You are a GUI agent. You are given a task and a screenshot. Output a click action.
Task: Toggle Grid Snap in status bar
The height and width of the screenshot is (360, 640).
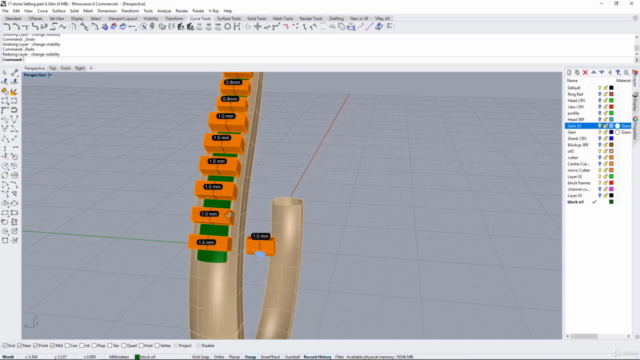[x=201, y=357]
